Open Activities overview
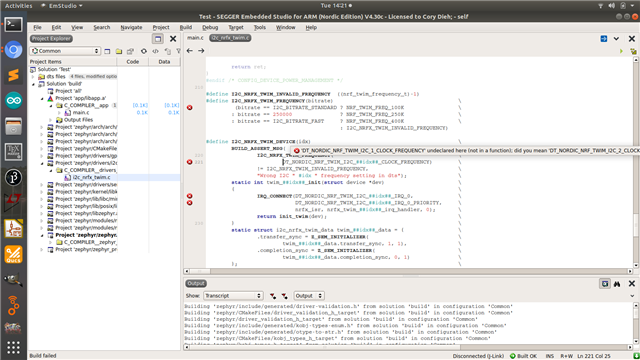This screenshot has width=640, height=360. [x=18, y=6]
